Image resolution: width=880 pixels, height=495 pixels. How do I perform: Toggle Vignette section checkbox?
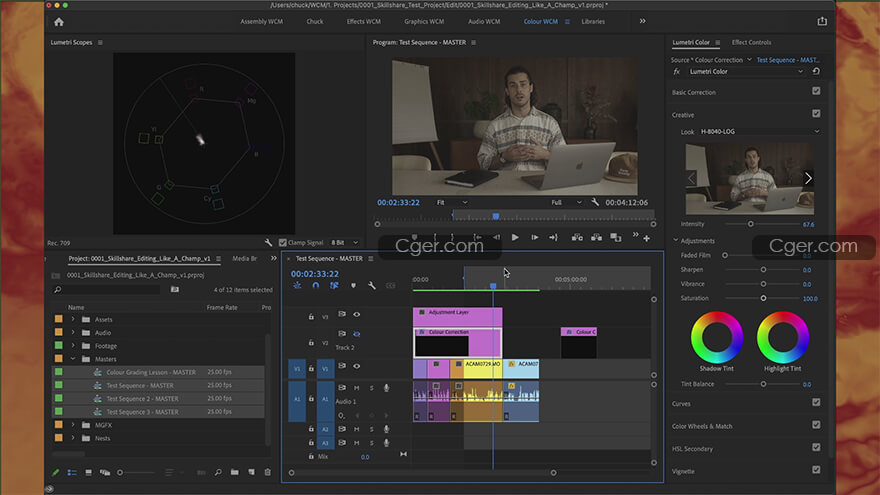coord(816,470)
